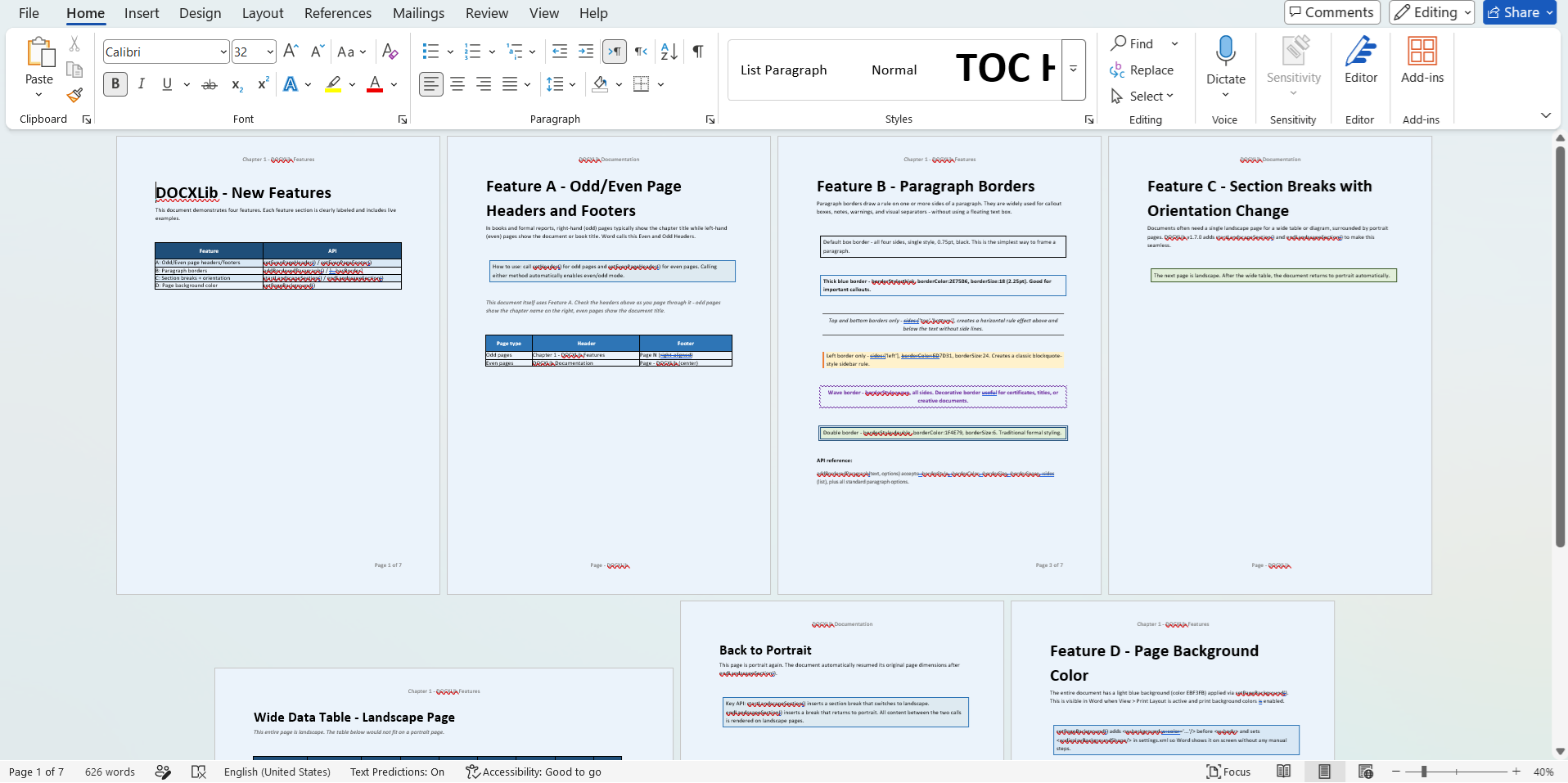Toggle right-to-left text direction
This screenshot has width=1568, height=783.
click(x=641, y=52)
